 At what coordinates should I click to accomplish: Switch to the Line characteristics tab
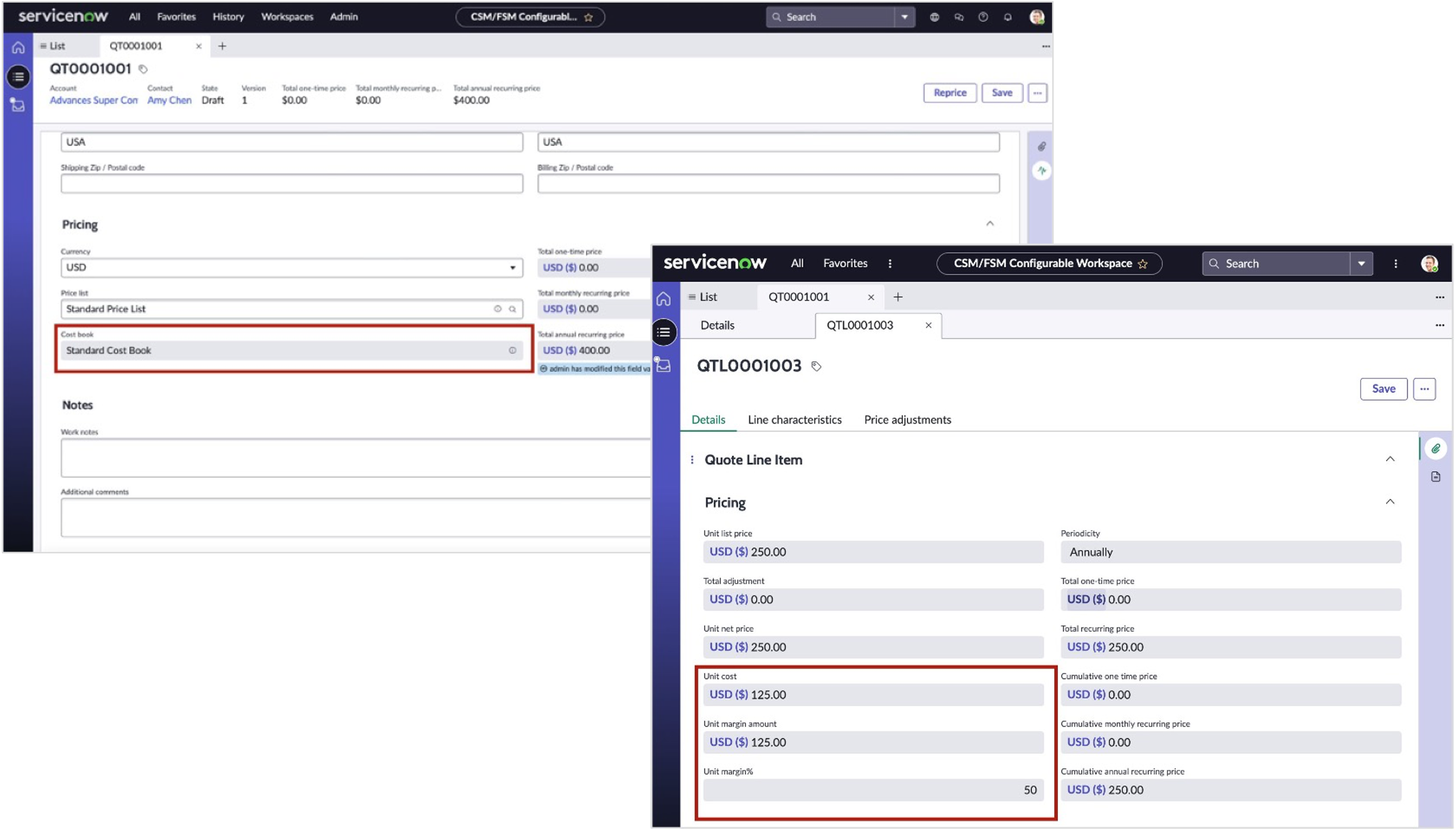click(795, 420)
